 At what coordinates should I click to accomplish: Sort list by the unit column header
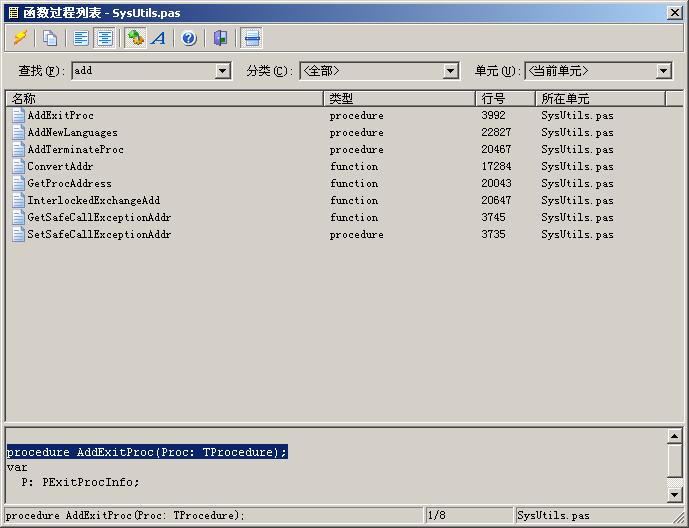pyautogui.click(x=600, y=98)
